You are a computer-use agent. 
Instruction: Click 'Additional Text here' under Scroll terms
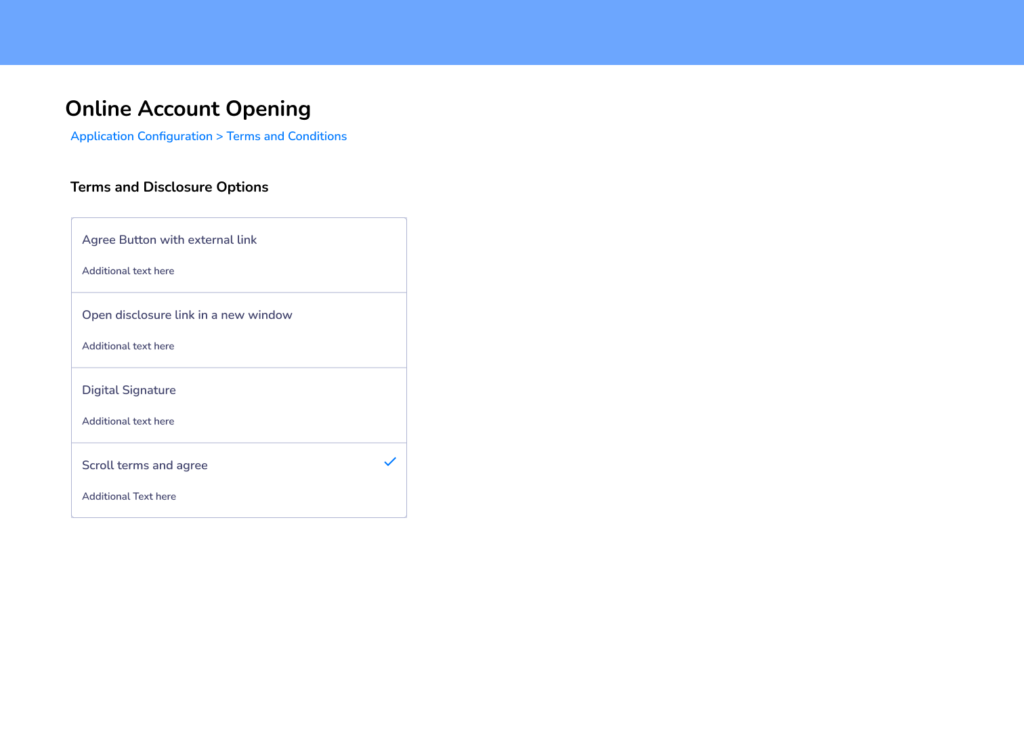[x=129, y=496]
